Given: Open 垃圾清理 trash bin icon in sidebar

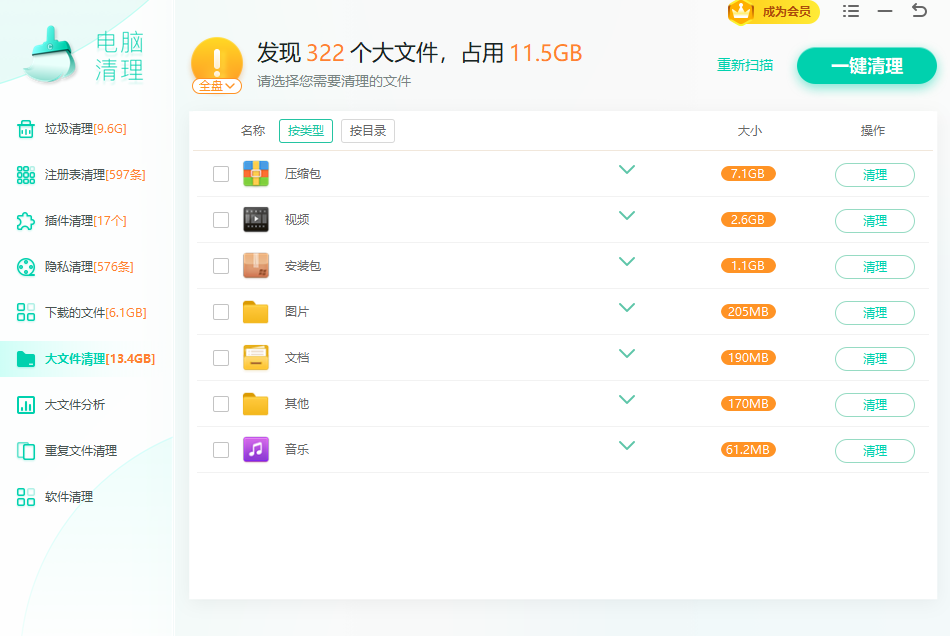Looking at the screenshot, I should (x=26, y=129).
